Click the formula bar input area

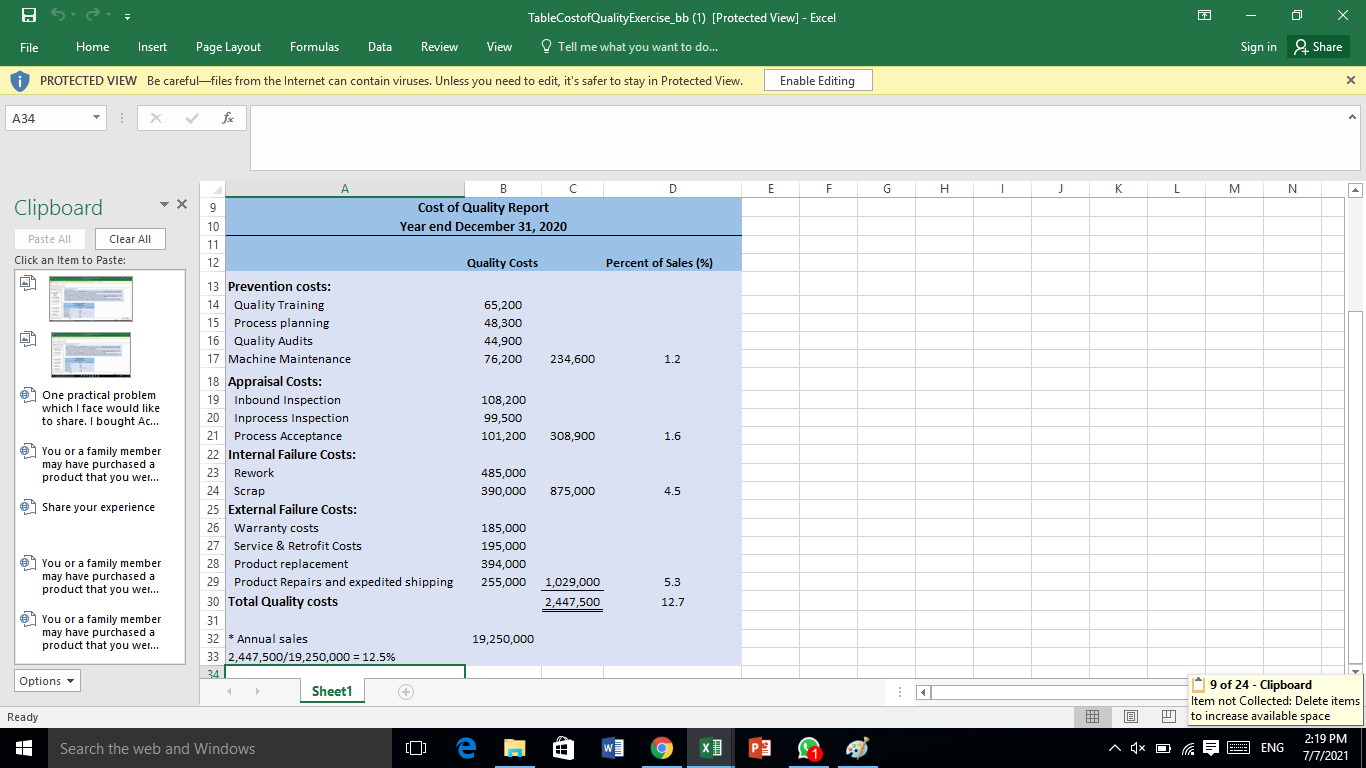click(795, 138)
